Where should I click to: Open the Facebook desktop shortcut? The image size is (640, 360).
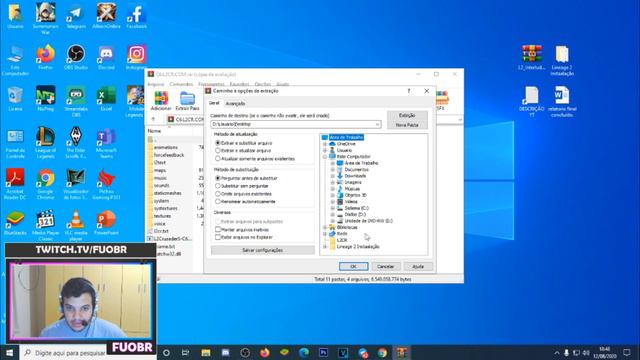pyautogui.click(x=136, y=16)
